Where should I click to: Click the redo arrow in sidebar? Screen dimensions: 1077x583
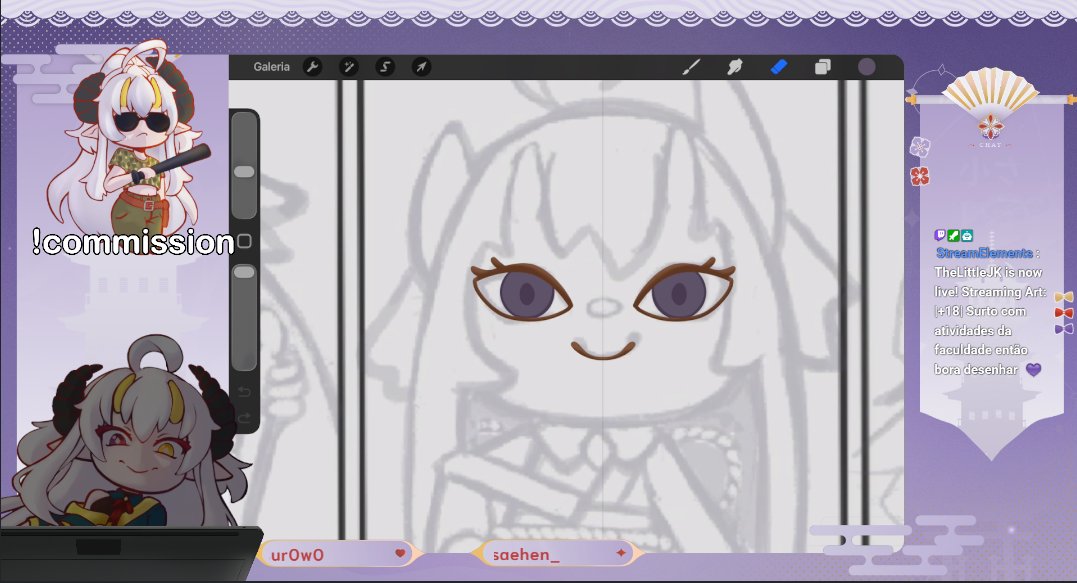coord(244,418)
